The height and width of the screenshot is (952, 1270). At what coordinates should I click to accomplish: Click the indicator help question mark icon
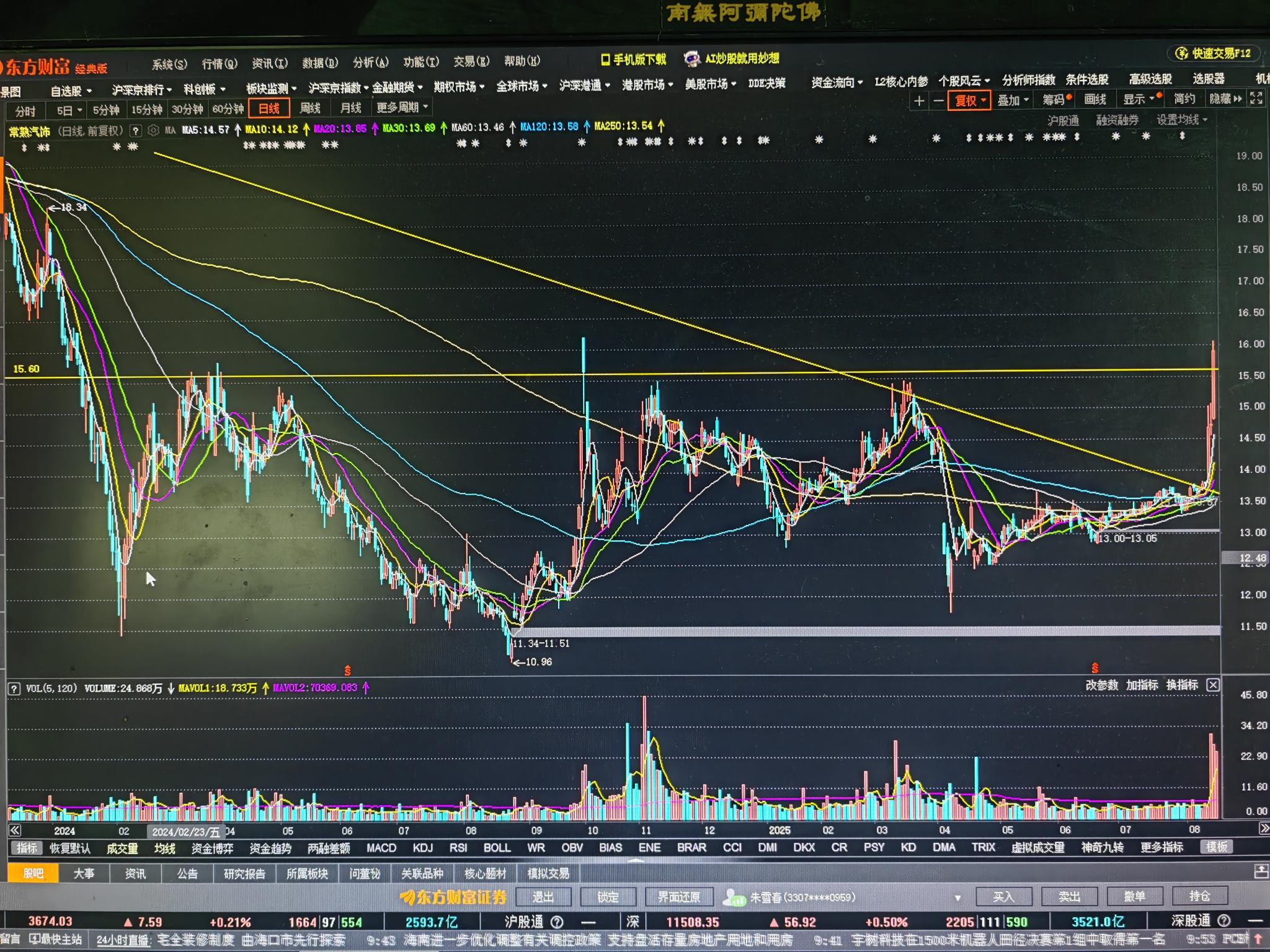(x=135, y=131)
